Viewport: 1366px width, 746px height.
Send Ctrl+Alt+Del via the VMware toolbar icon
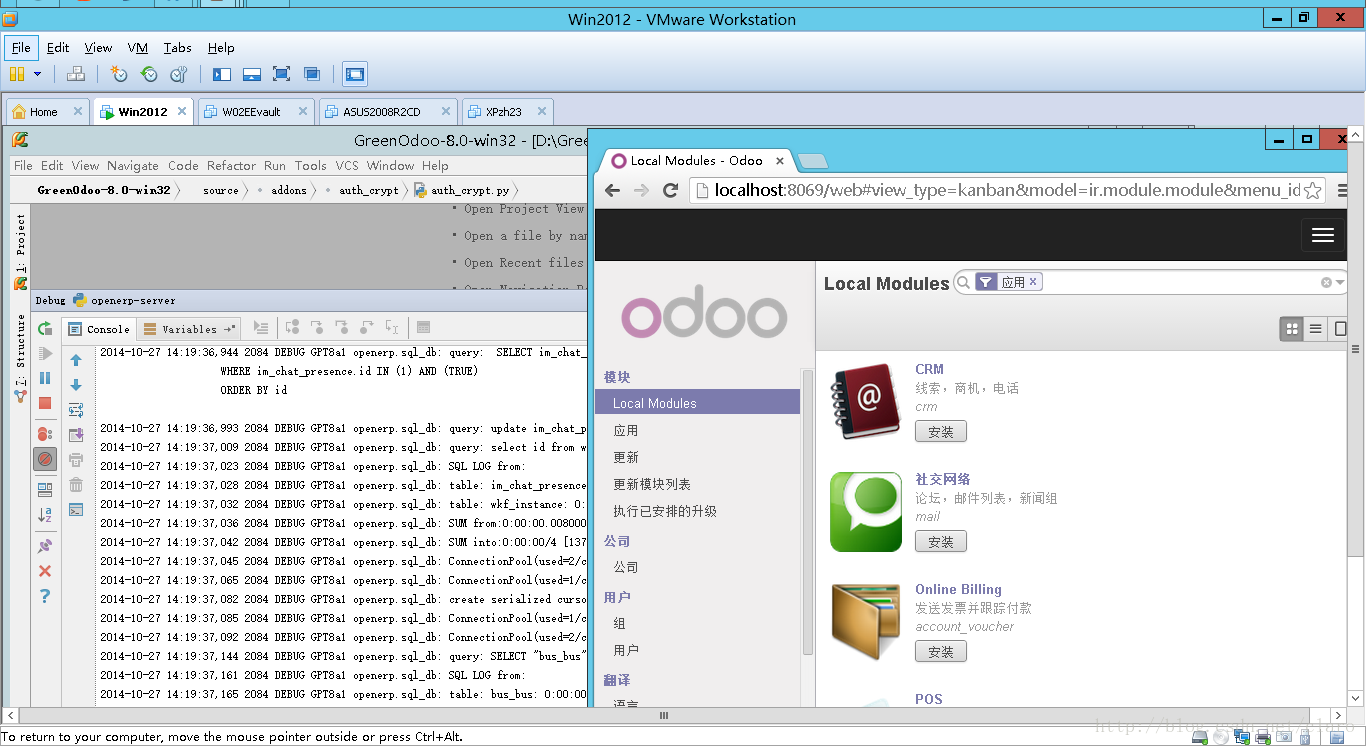click(76, 74)
